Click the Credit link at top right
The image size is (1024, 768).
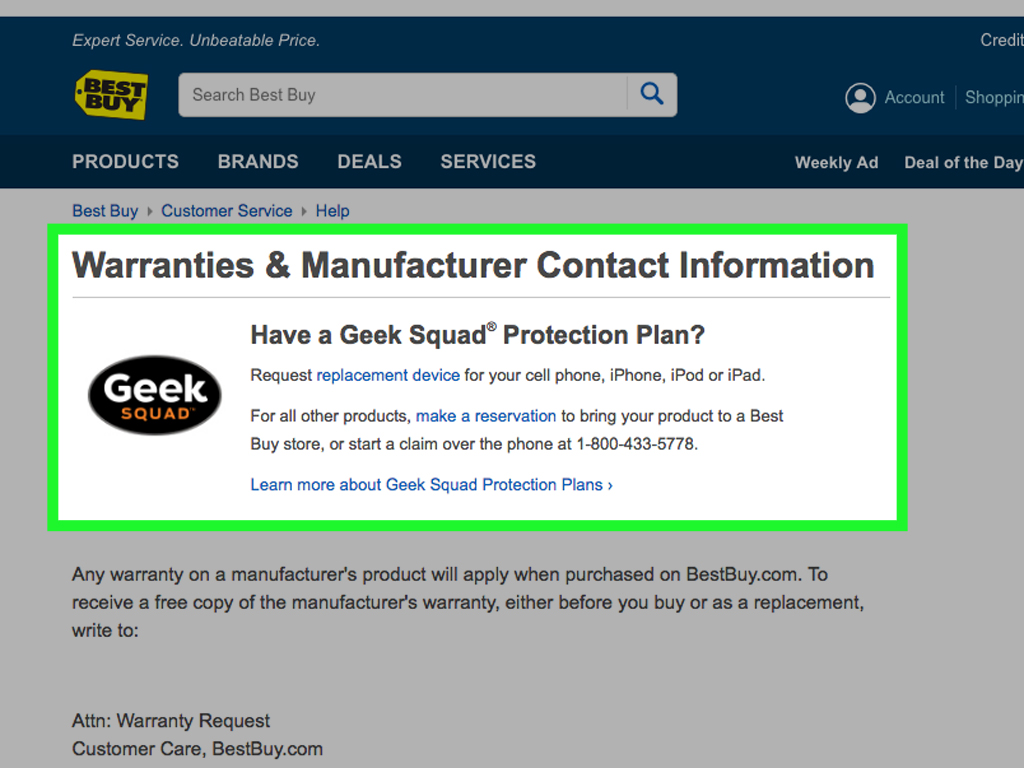1001,40
